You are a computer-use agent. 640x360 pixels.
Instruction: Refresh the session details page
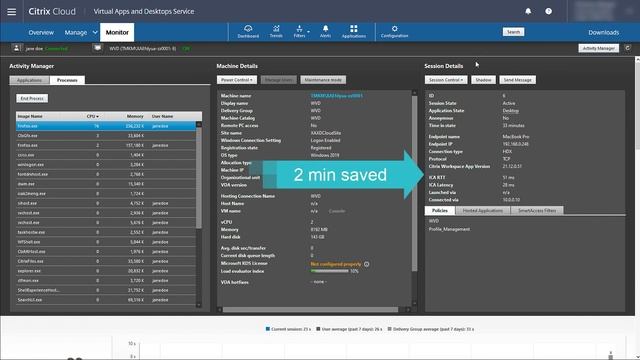pyautogui.click(x=628, y=48)
